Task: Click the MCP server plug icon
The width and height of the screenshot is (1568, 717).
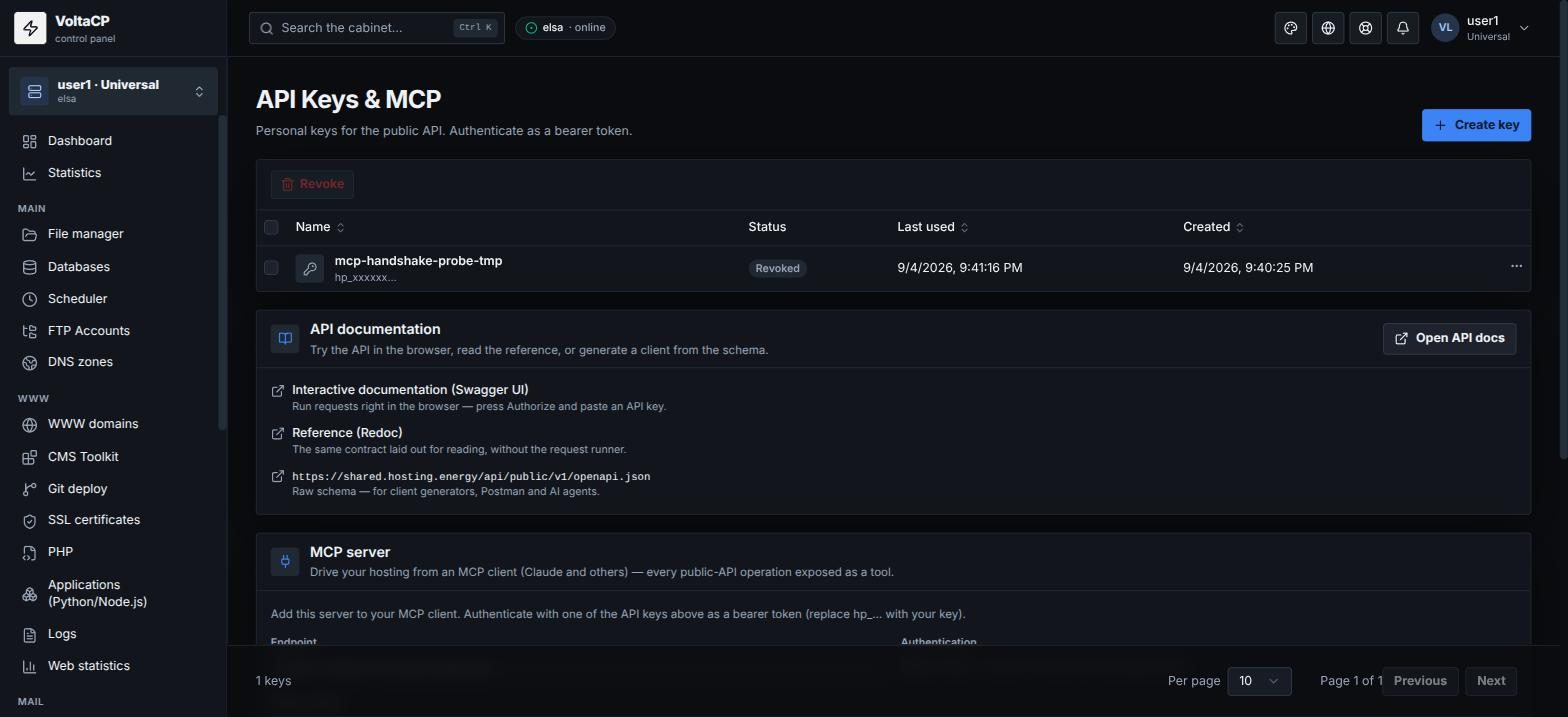Action: 285,561
